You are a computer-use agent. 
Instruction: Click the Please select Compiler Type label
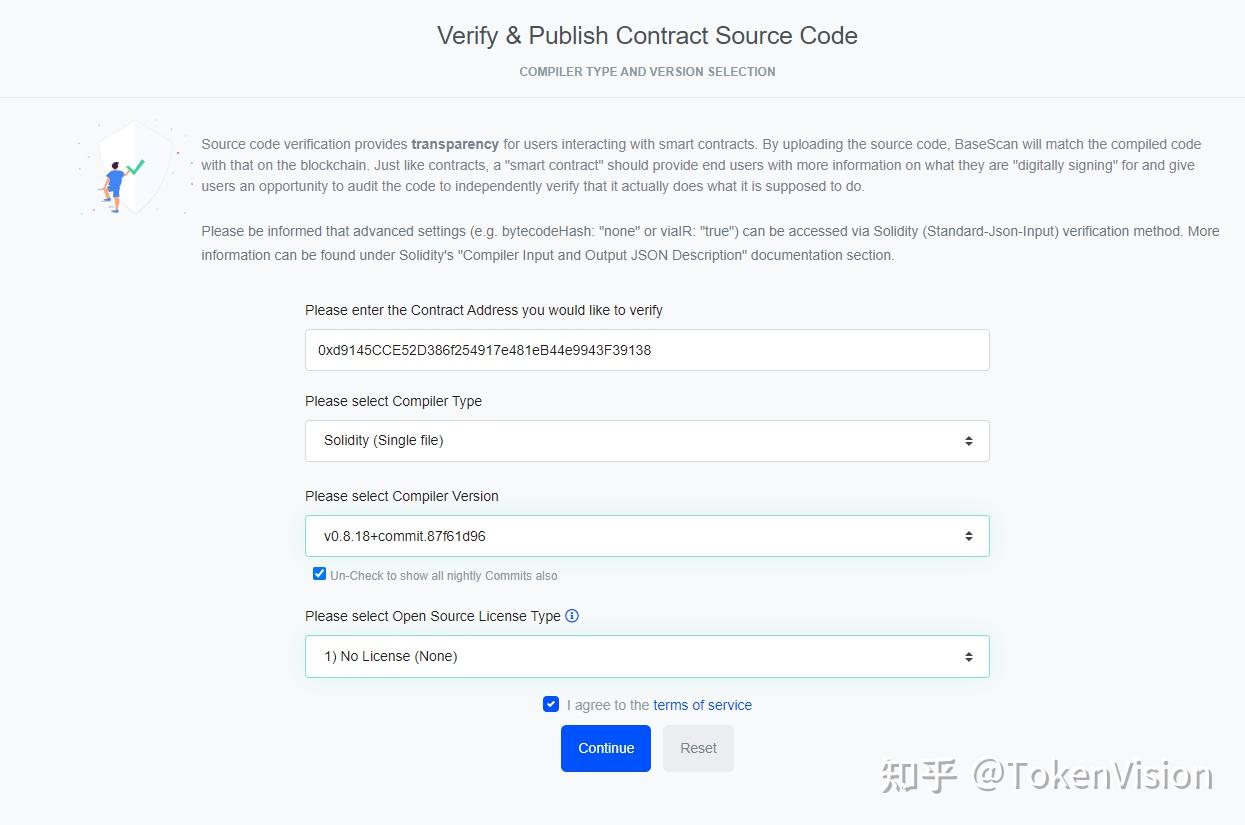click(393, 401)
